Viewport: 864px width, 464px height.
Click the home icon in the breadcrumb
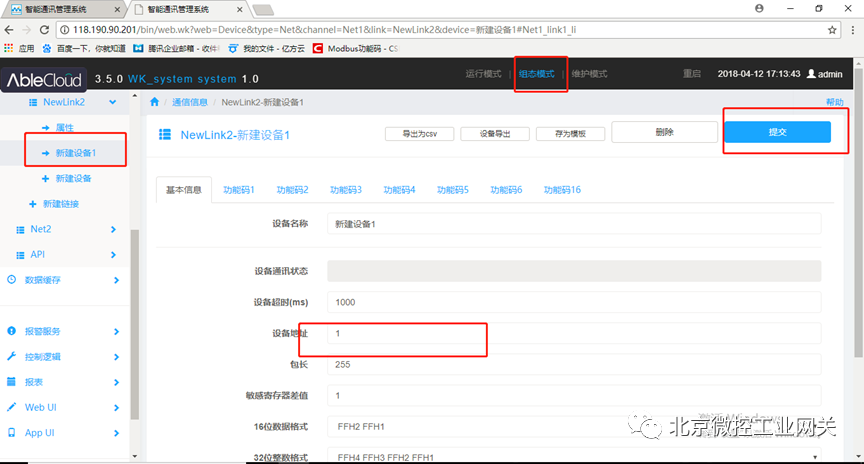coord(155,102)
